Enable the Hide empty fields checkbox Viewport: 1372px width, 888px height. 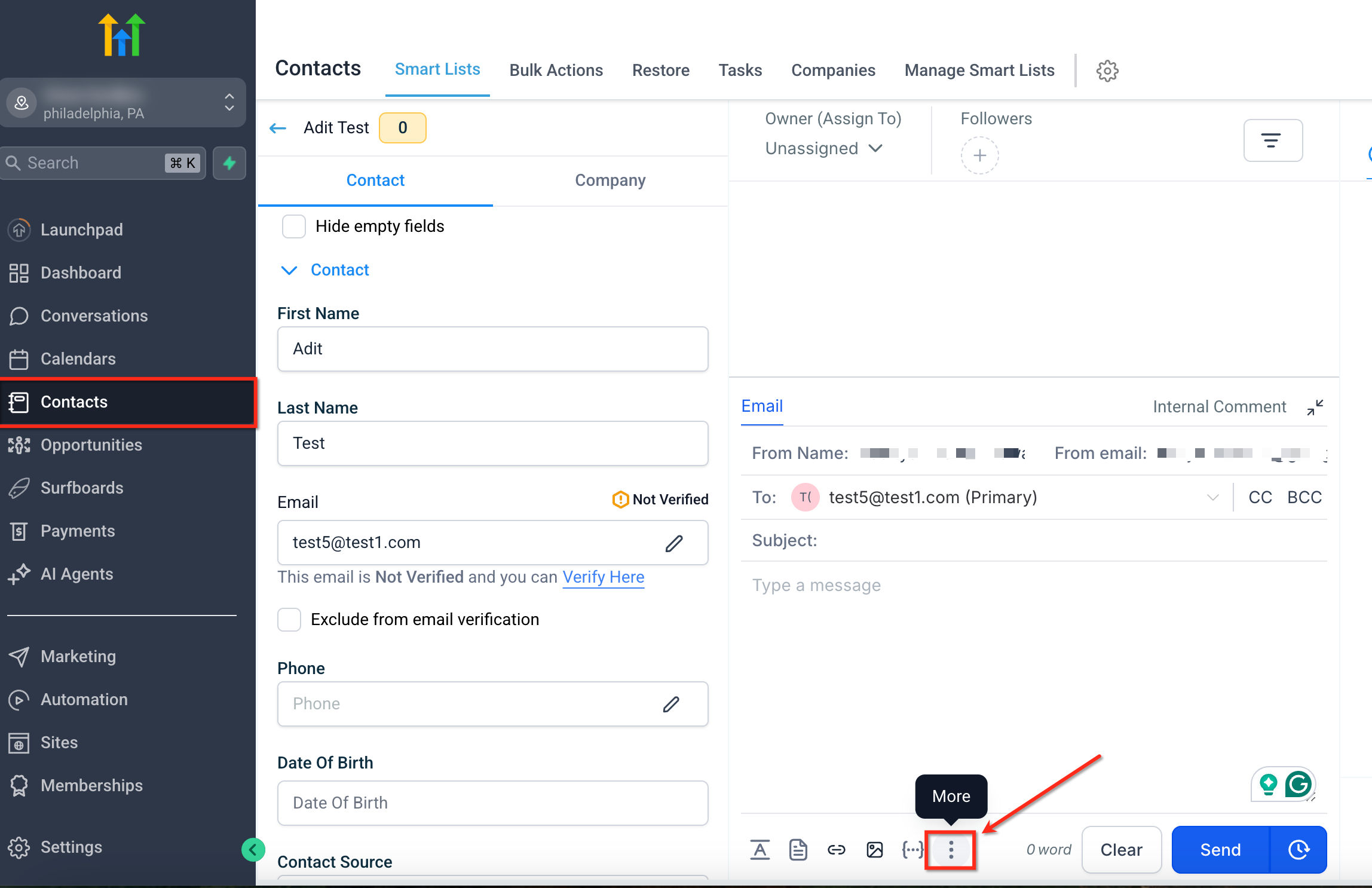point(294,226)
